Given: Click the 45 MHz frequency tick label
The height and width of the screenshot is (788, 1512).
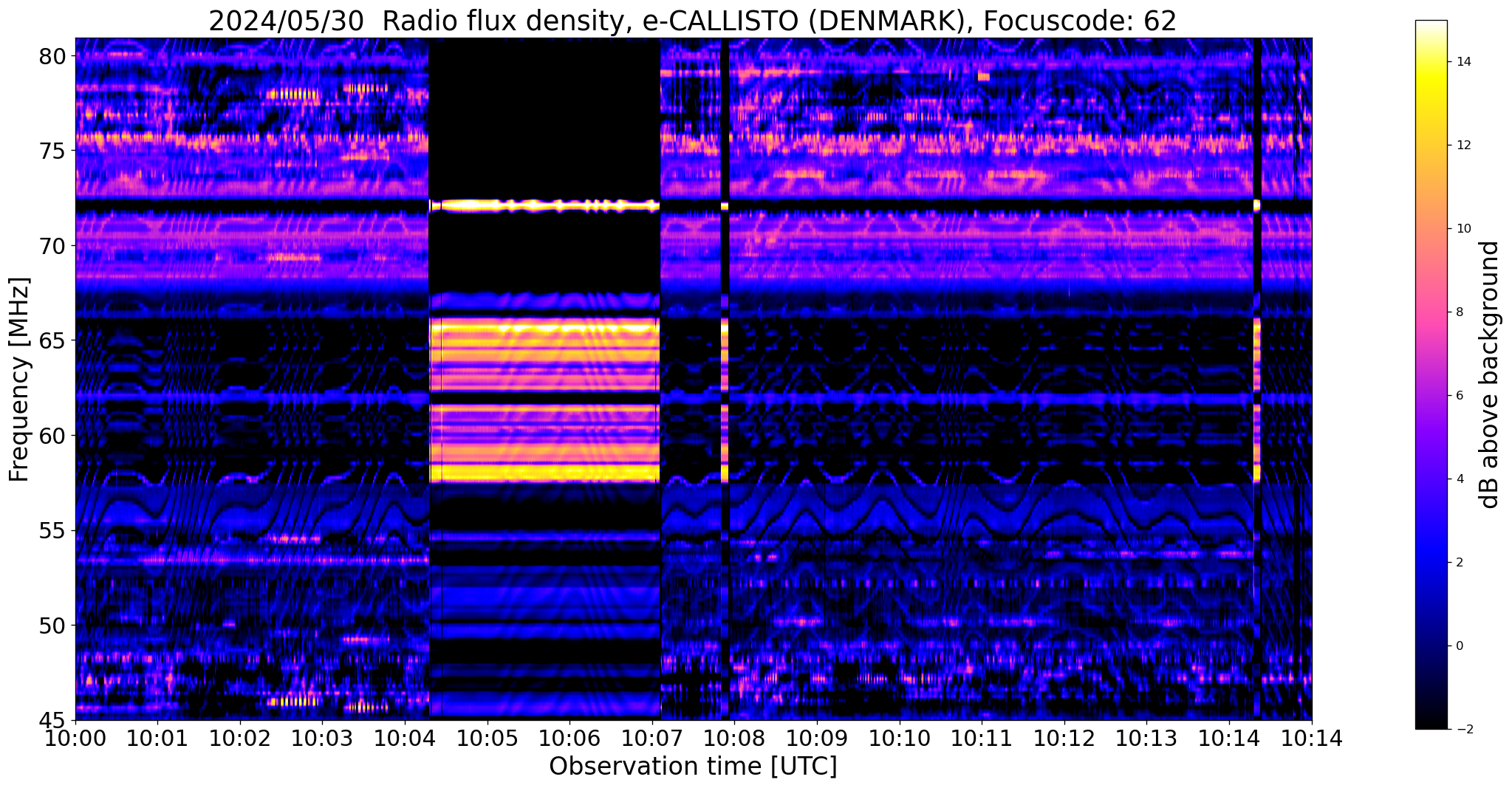Looking at the screenshot, I should 52,720.
